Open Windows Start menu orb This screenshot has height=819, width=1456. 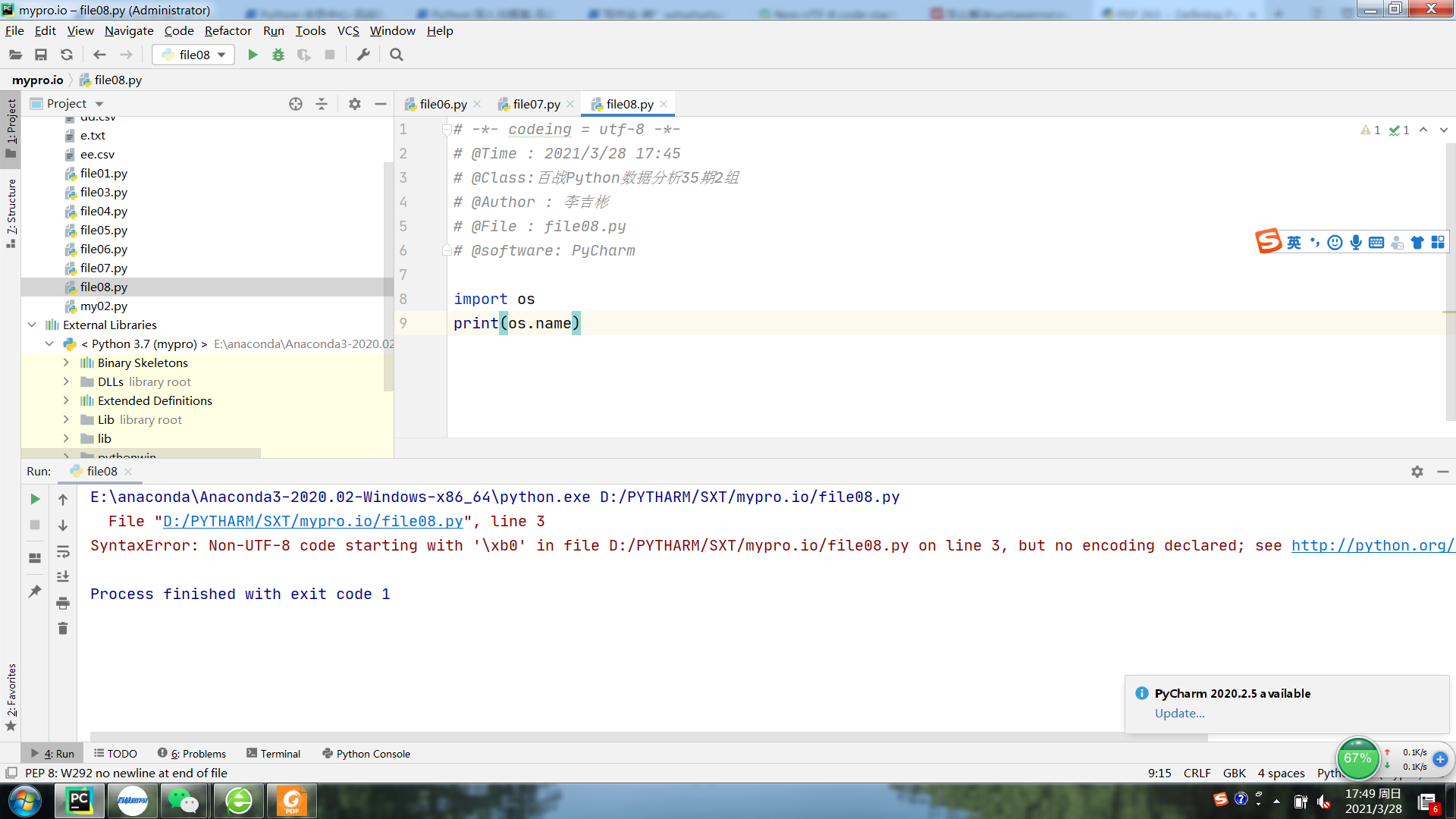[x=25, y=801]
